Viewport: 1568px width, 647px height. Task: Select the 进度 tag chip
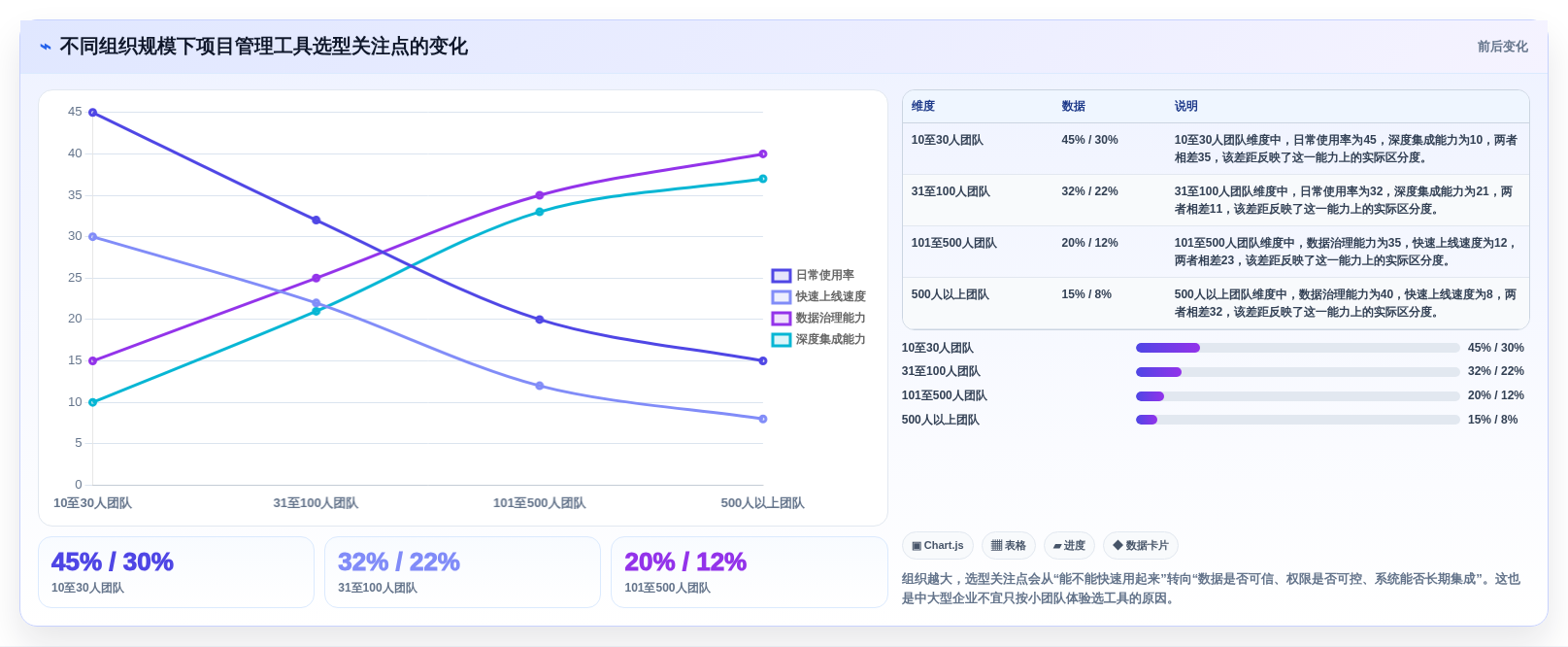coord(1070,546)
